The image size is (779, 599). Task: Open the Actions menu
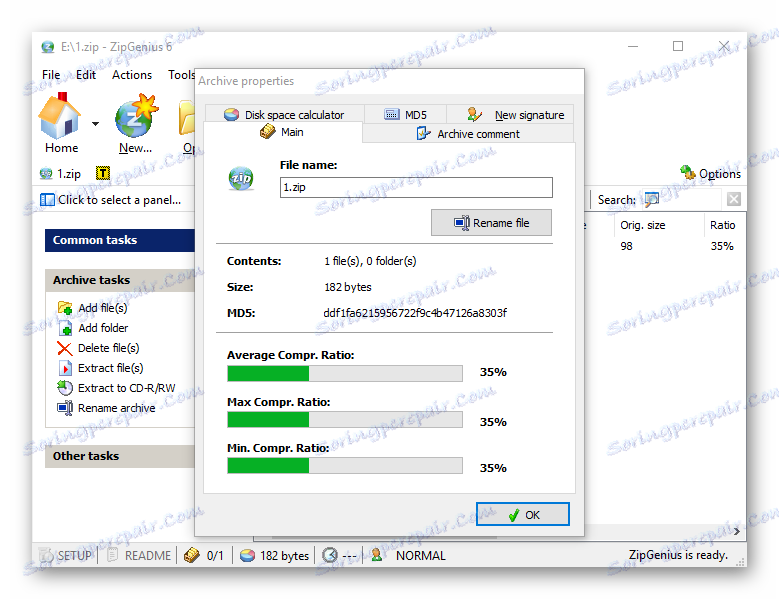click(132, 75)
